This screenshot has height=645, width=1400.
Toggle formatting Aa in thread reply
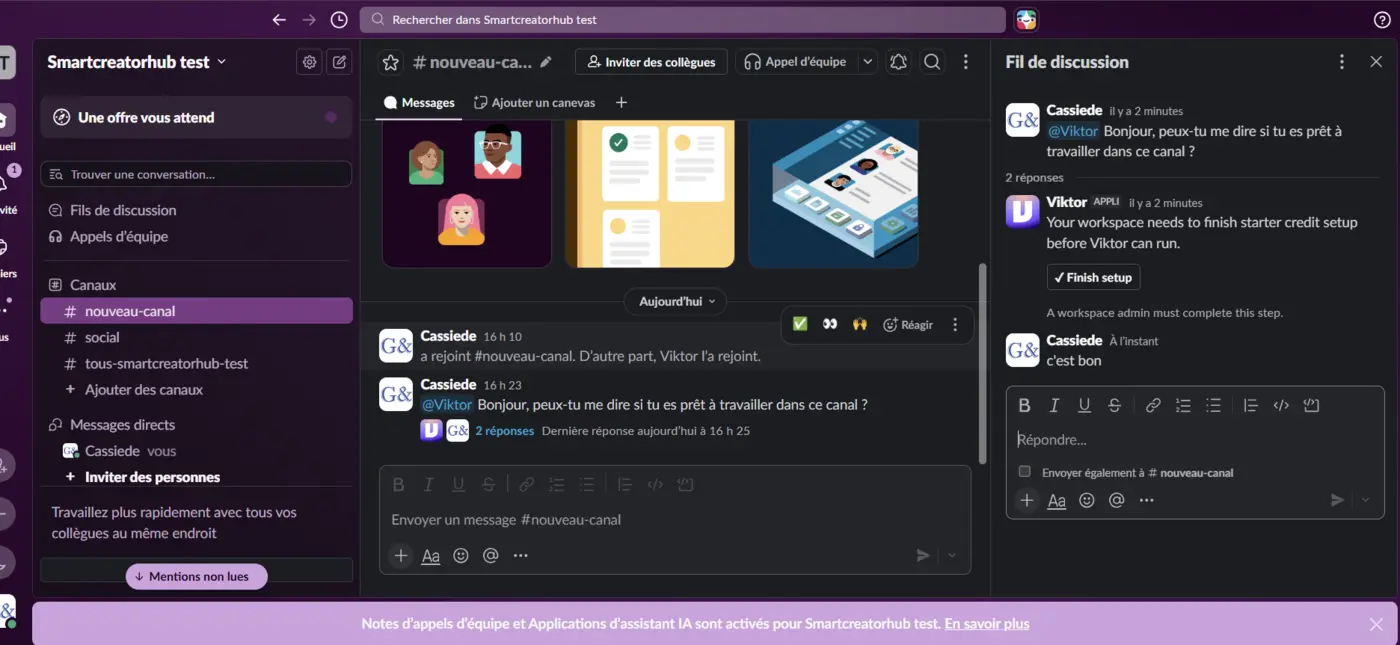[x=1057, y=500]
